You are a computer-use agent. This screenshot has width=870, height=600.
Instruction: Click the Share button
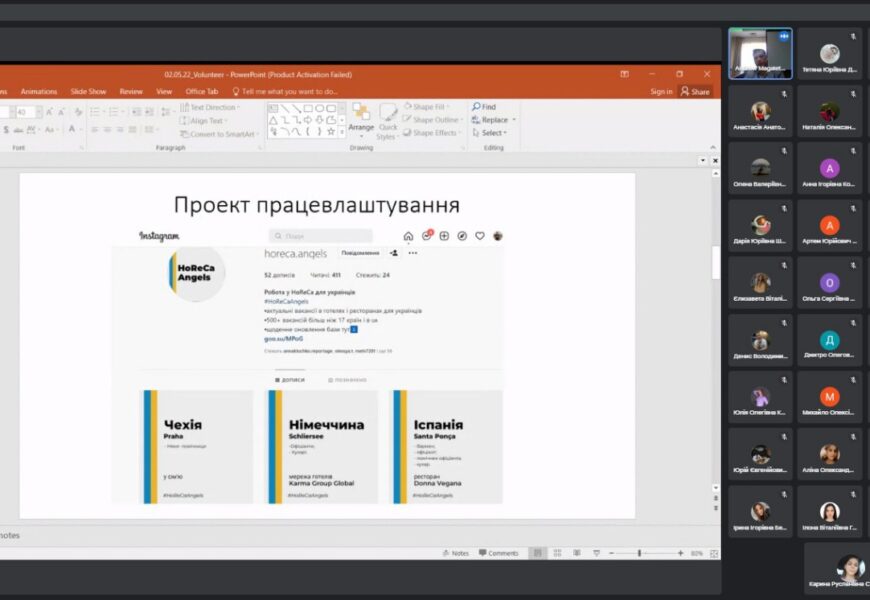click(695, 91)
